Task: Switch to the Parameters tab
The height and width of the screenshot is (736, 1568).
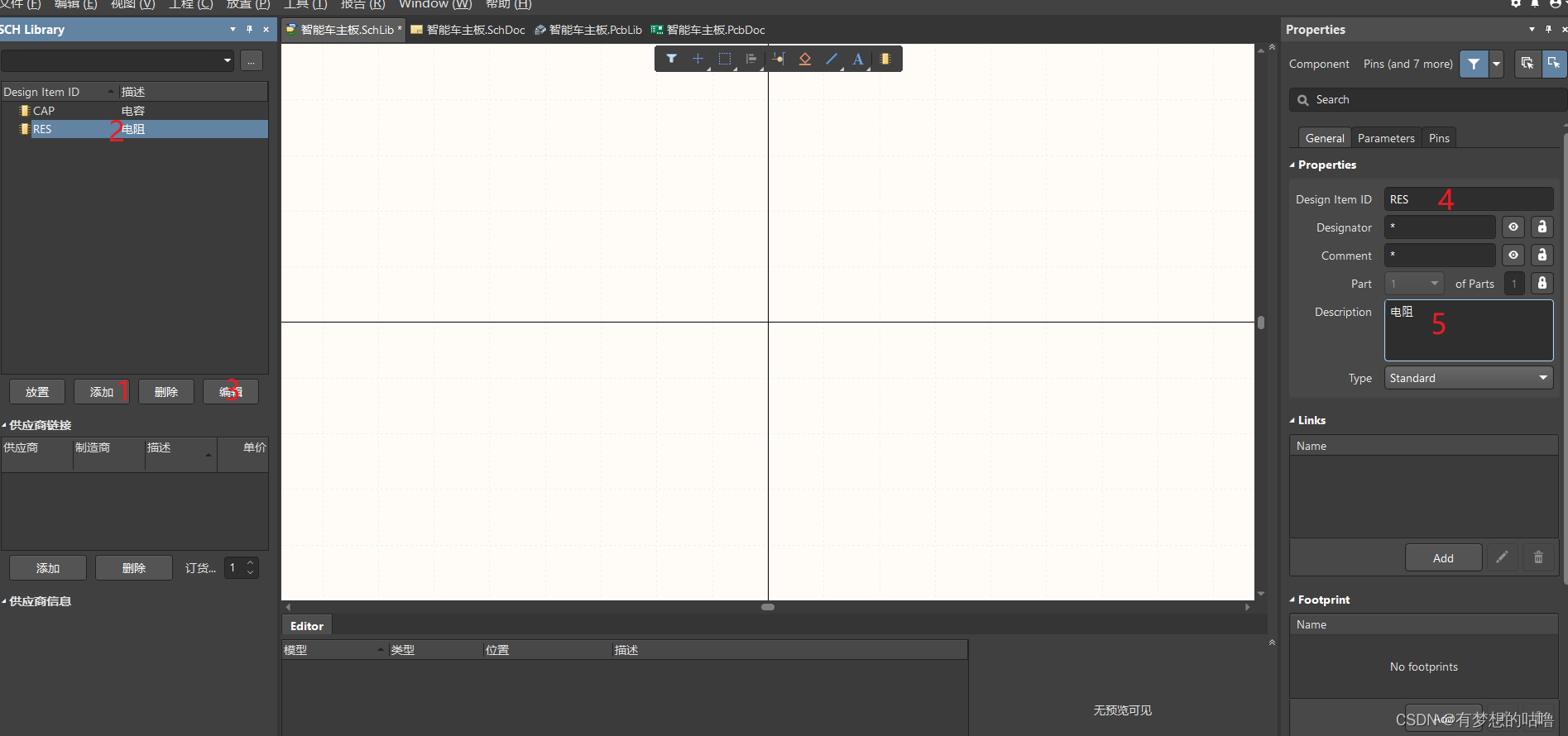Action: pos(1386,138)
